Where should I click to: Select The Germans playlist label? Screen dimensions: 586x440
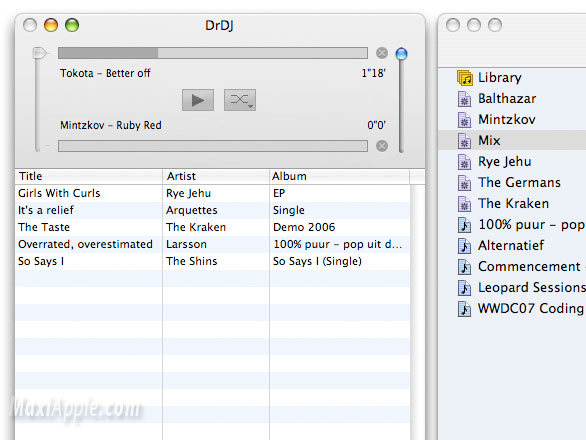coord(519,182)
